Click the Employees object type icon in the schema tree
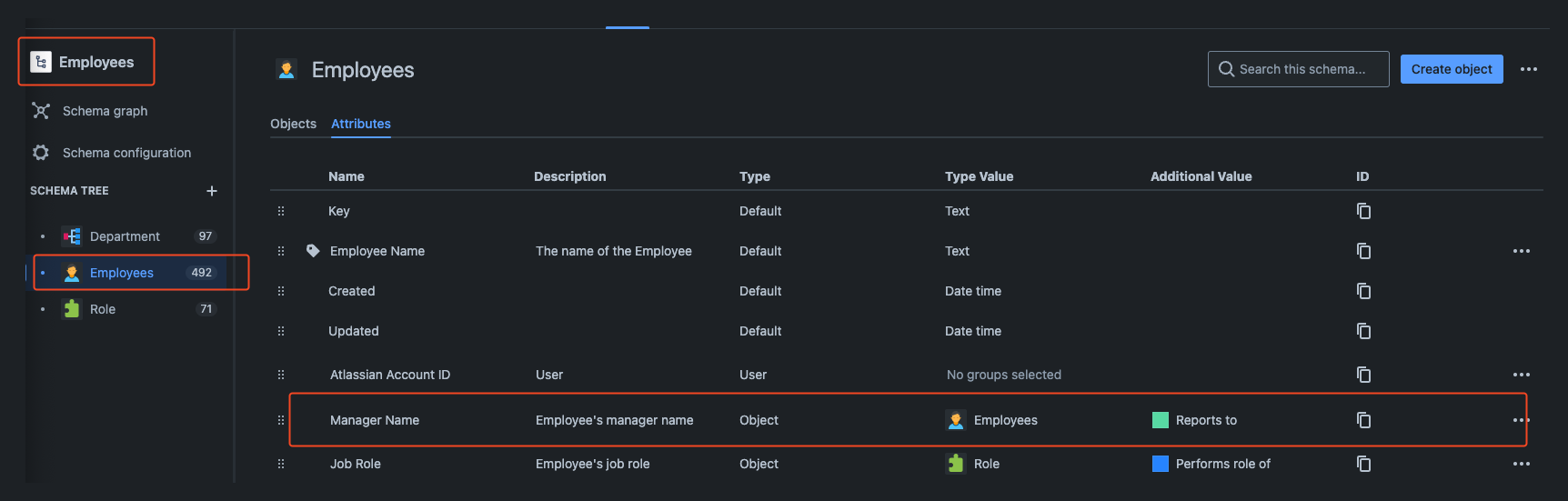 pyautogui.click(x=72, y=273)
